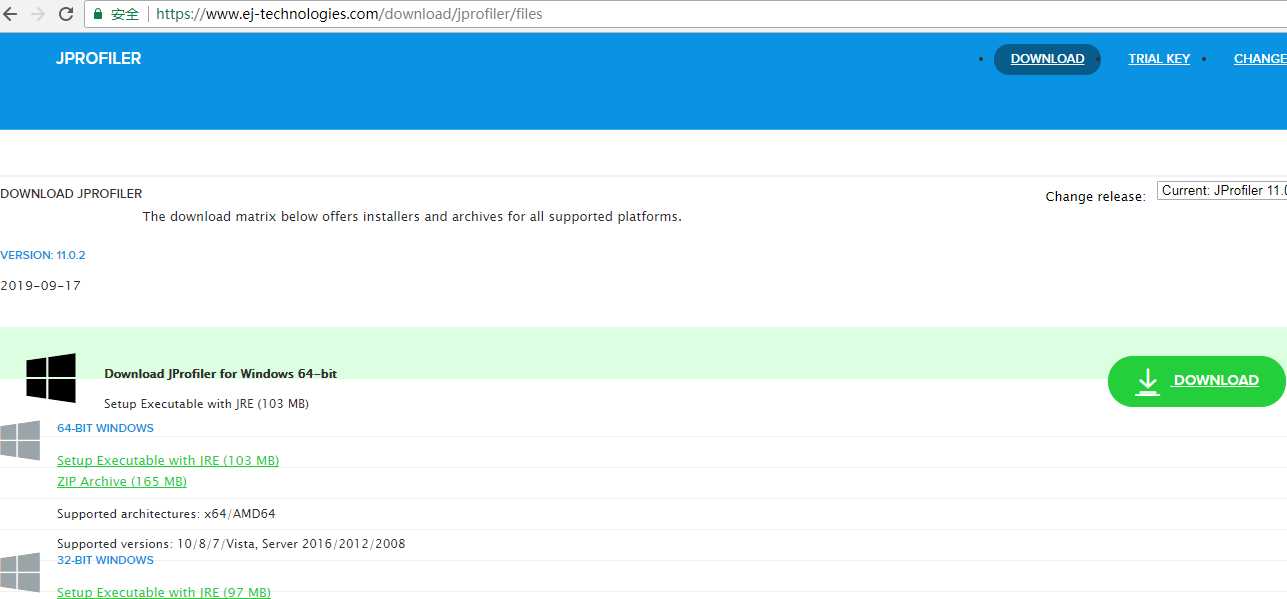
Task: Download 64-bit Setup Executable with JRE (103 MB)
Action: point(168,461)
